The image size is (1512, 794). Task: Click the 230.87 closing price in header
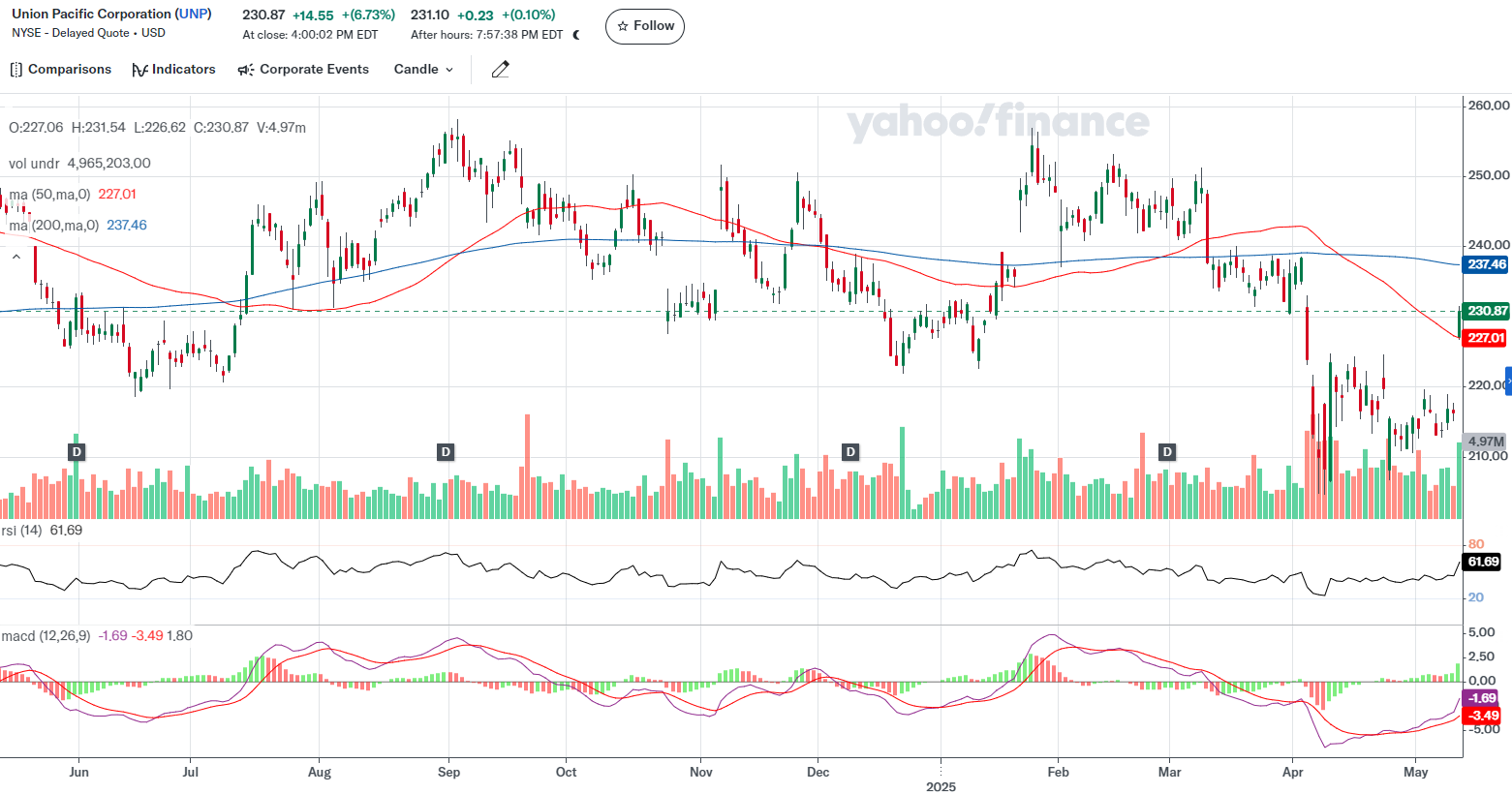(x=263, y=15)
